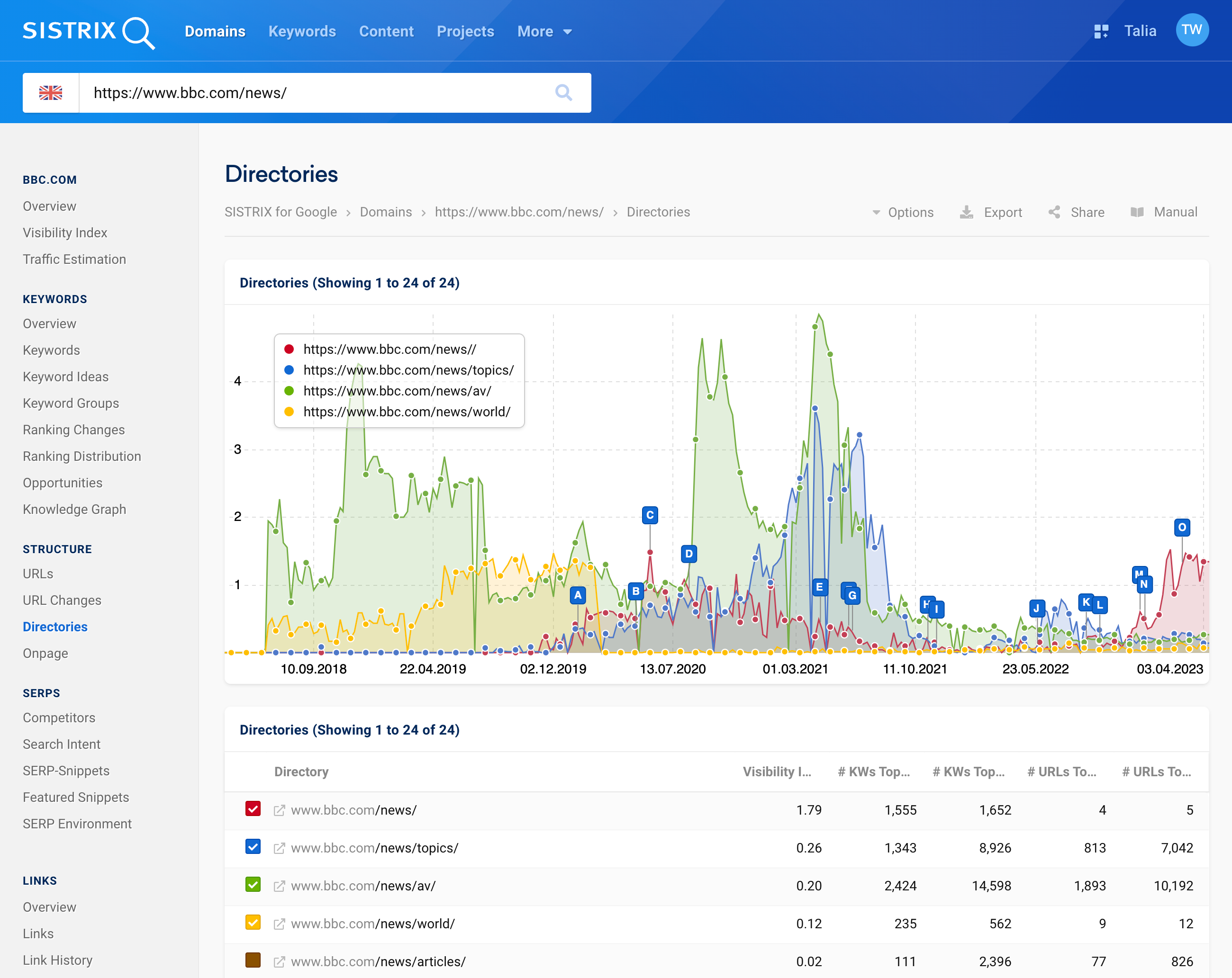Sort by the Directory column header
This screenshot has height=978, width=1232.
click(x=301, y=772)
